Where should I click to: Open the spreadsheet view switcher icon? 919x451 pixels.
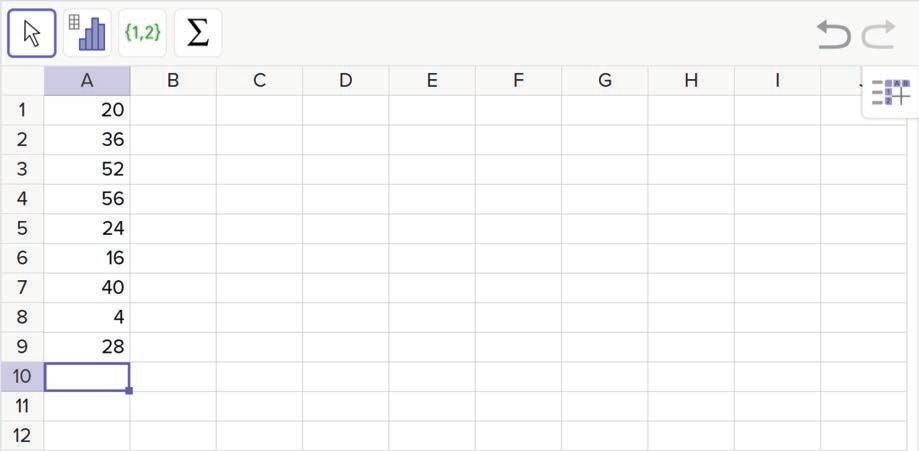point(890,94)
